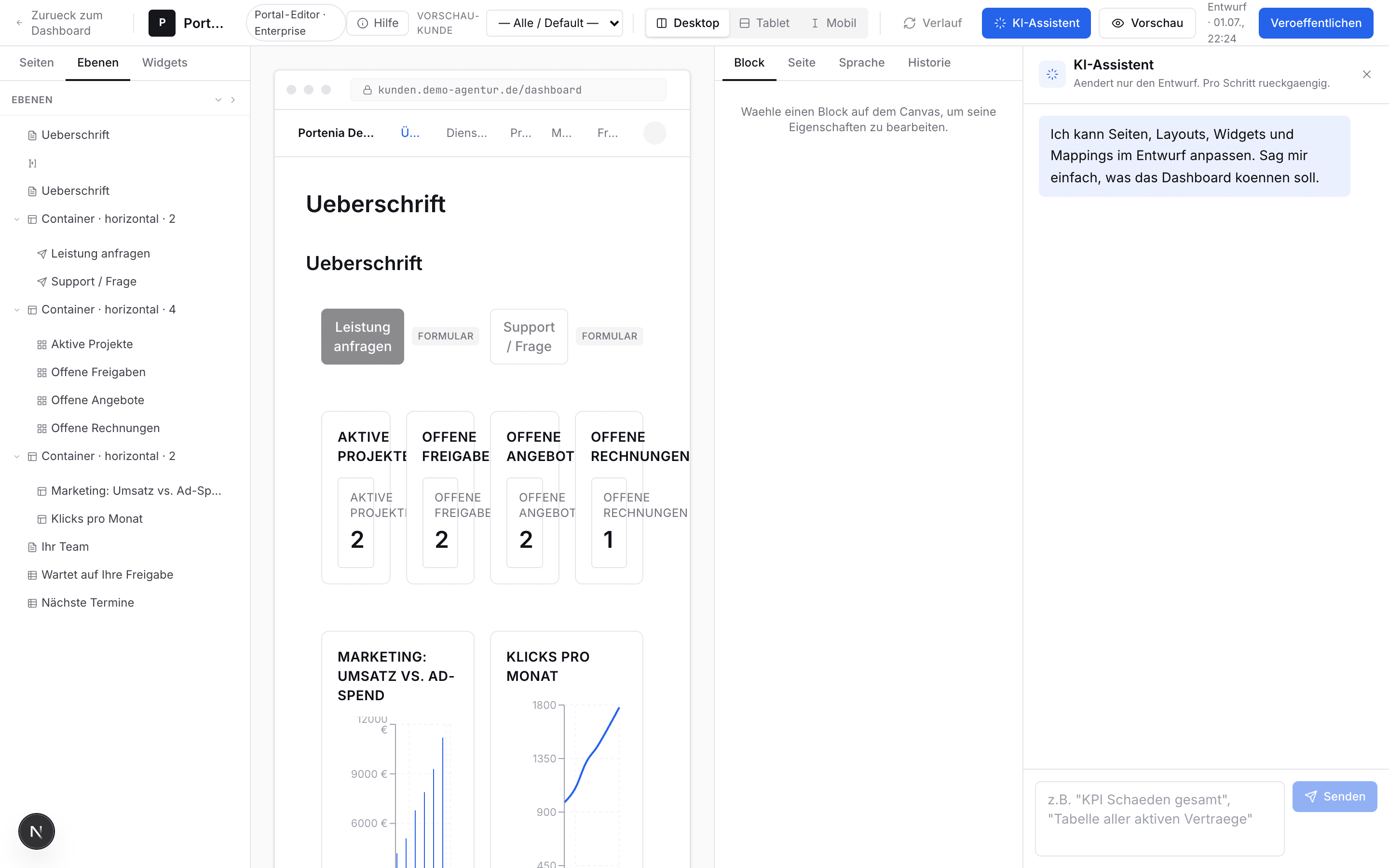Viewport: 1389px width, 868px height.
Task: Select the unnamed spacer layer icon
Action: pos(32,163)
